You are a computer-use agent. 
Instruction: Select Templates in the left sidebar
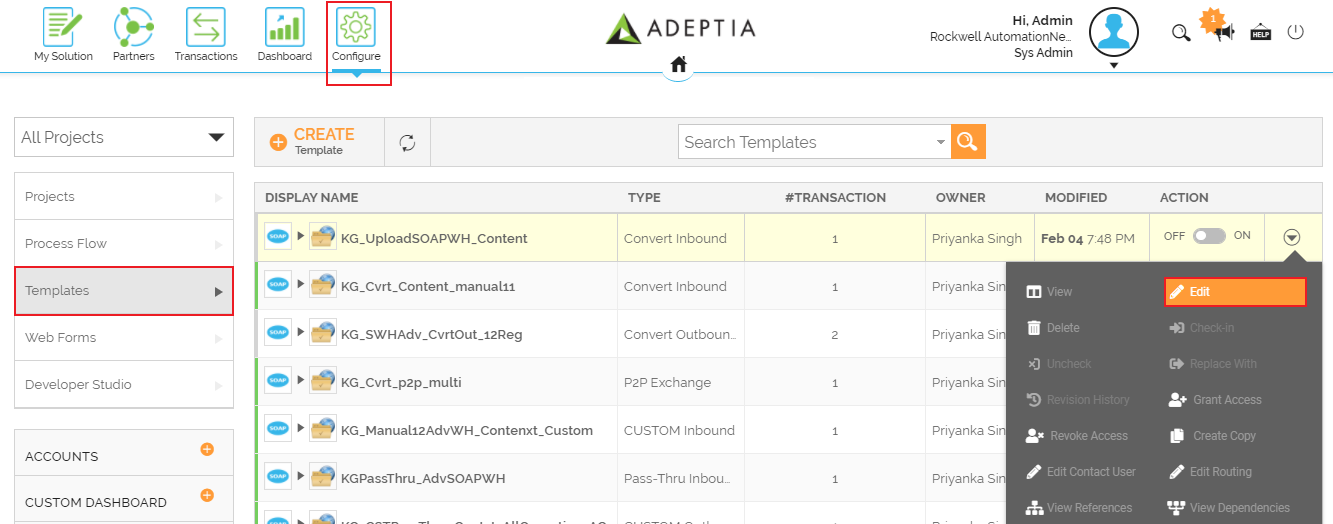pyautogui.click(x=124, y=291)
